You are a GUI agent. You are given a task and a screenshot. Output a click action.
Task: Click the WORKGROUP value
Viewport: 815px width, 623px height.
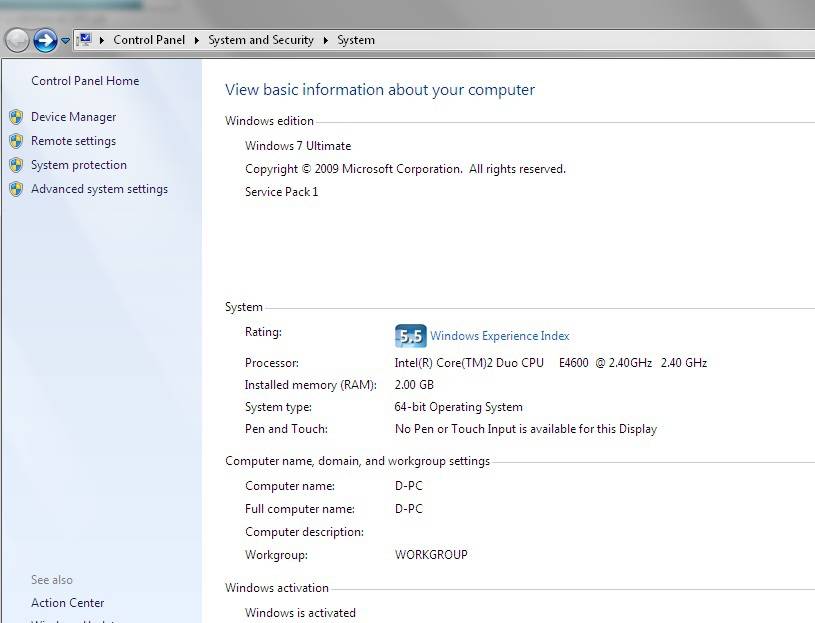pyautogui.click(x=431, y=554)
